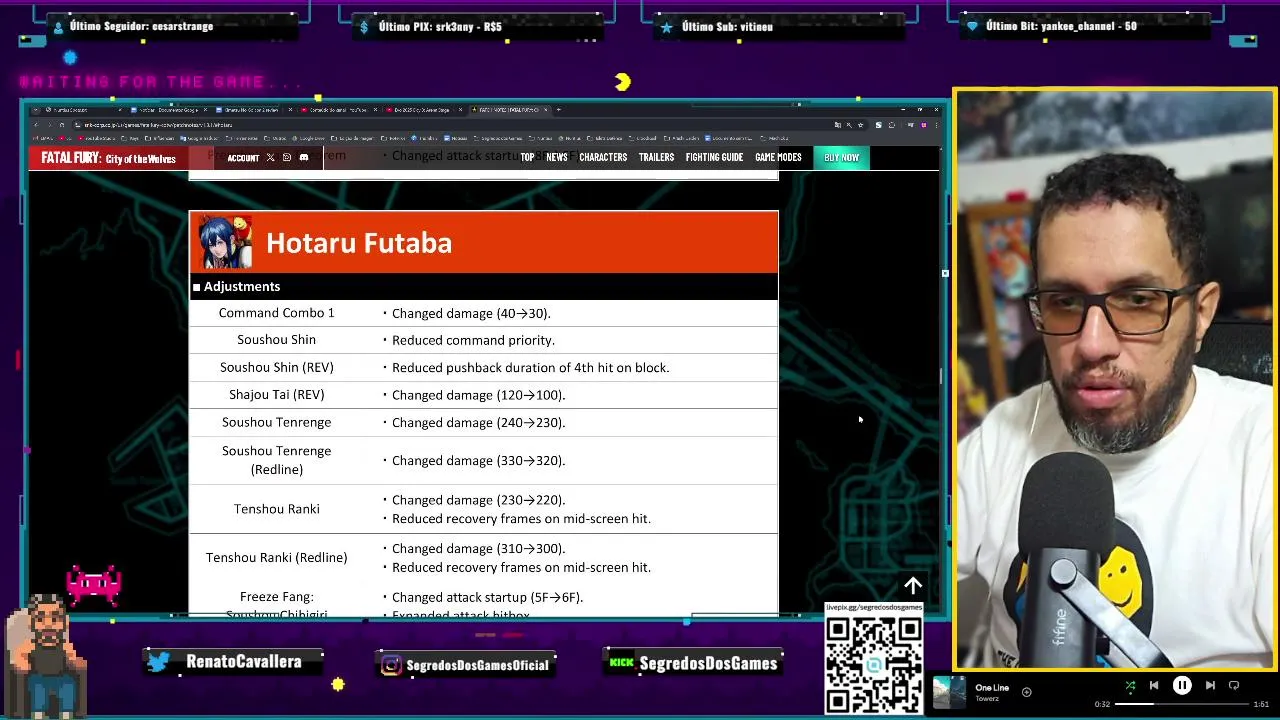
Task: Click the Hotaru Futaba heading
Action: click(x=359, y=243)
